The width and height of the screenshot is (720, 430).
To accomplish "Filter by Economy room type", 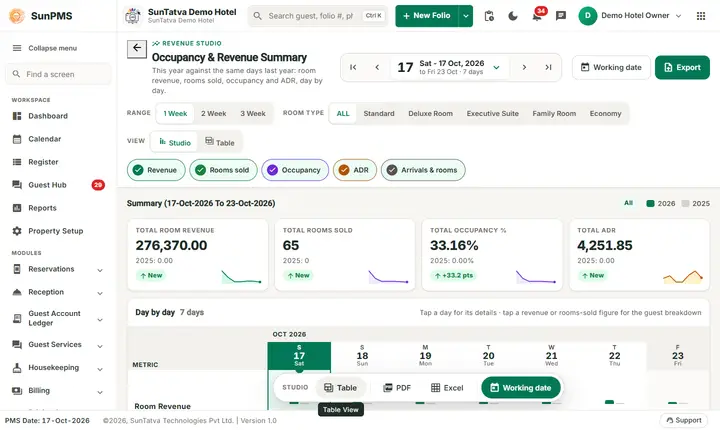I will pos(605,113).
